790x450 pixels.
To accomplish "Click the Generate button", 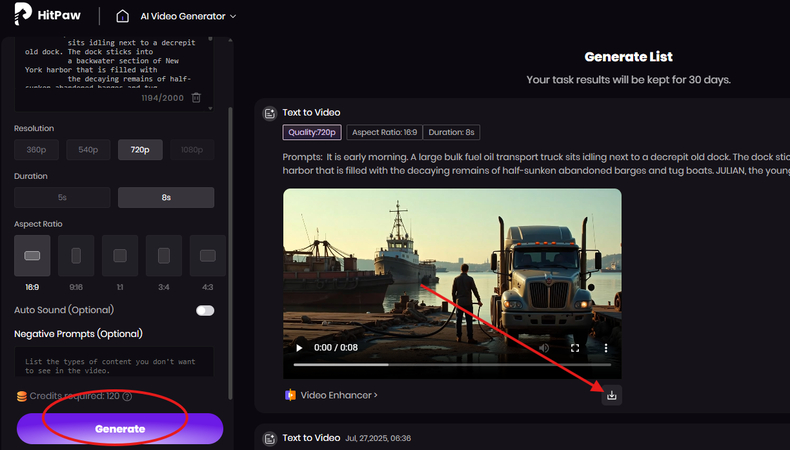I will pyautogui.click(x=120, y=429).
